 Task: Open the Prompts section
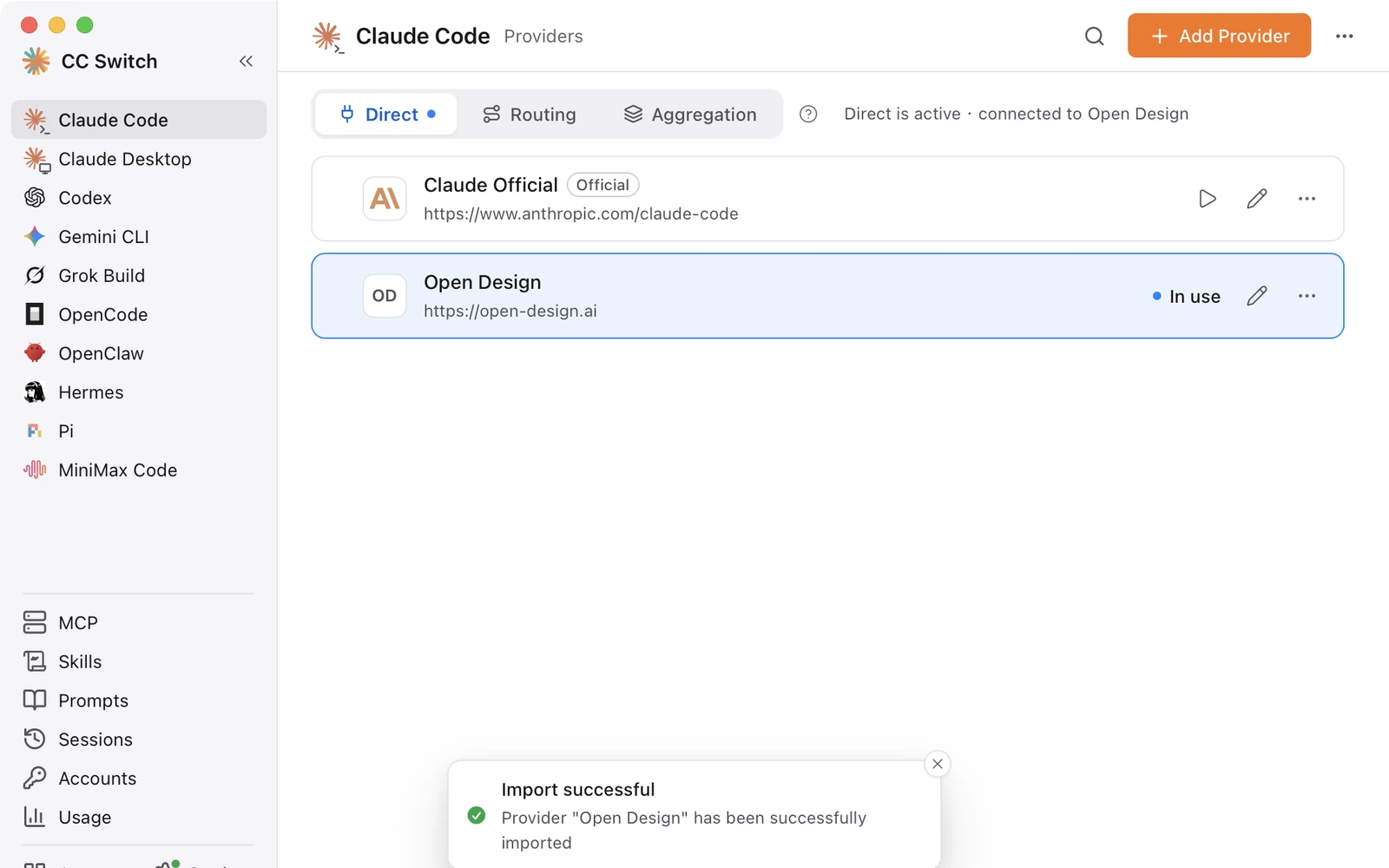(x=139, y=700)
